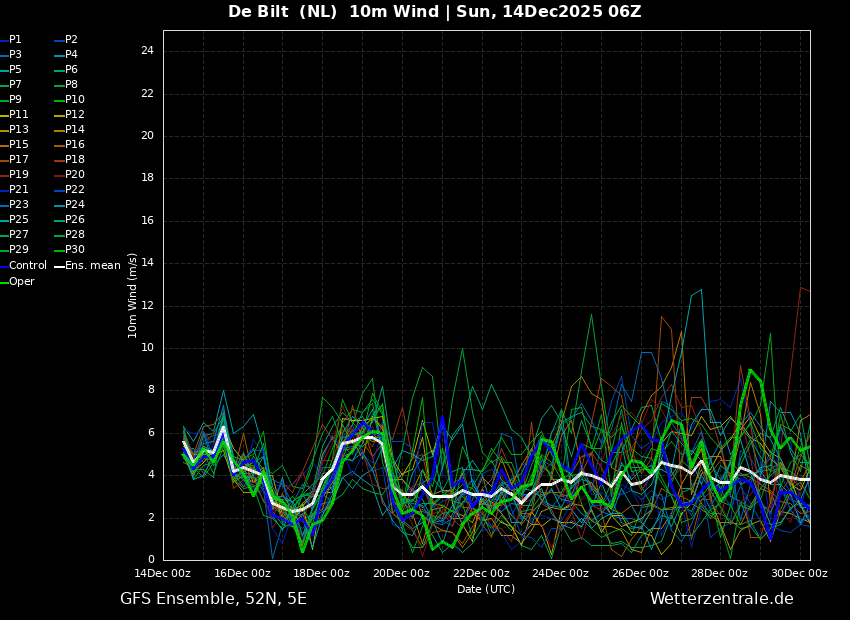Click the Ens. mean legend entry
This screenshot has width=850, height=620.
(92, 266)
